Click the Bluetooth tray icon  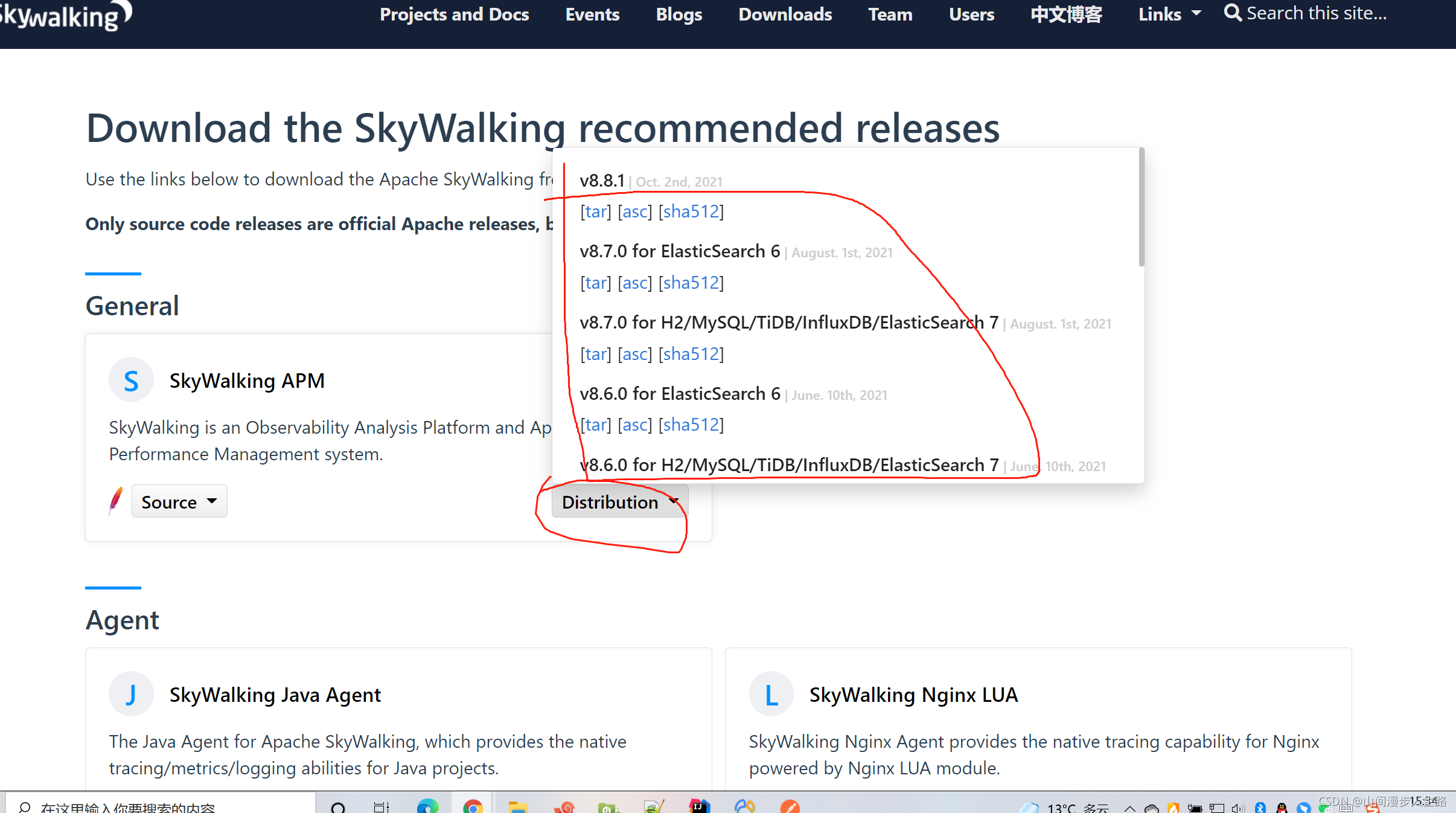tap(1260, 808)
